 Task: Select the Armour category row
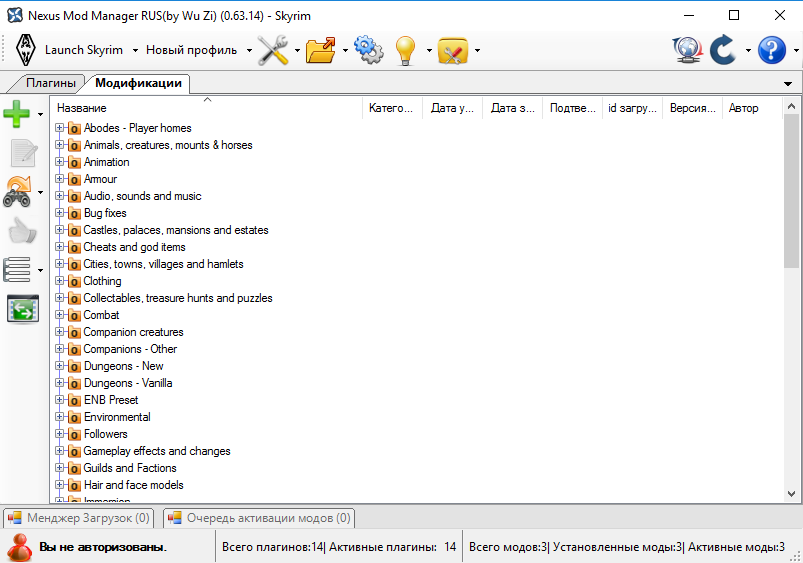(x=100, y=179)
